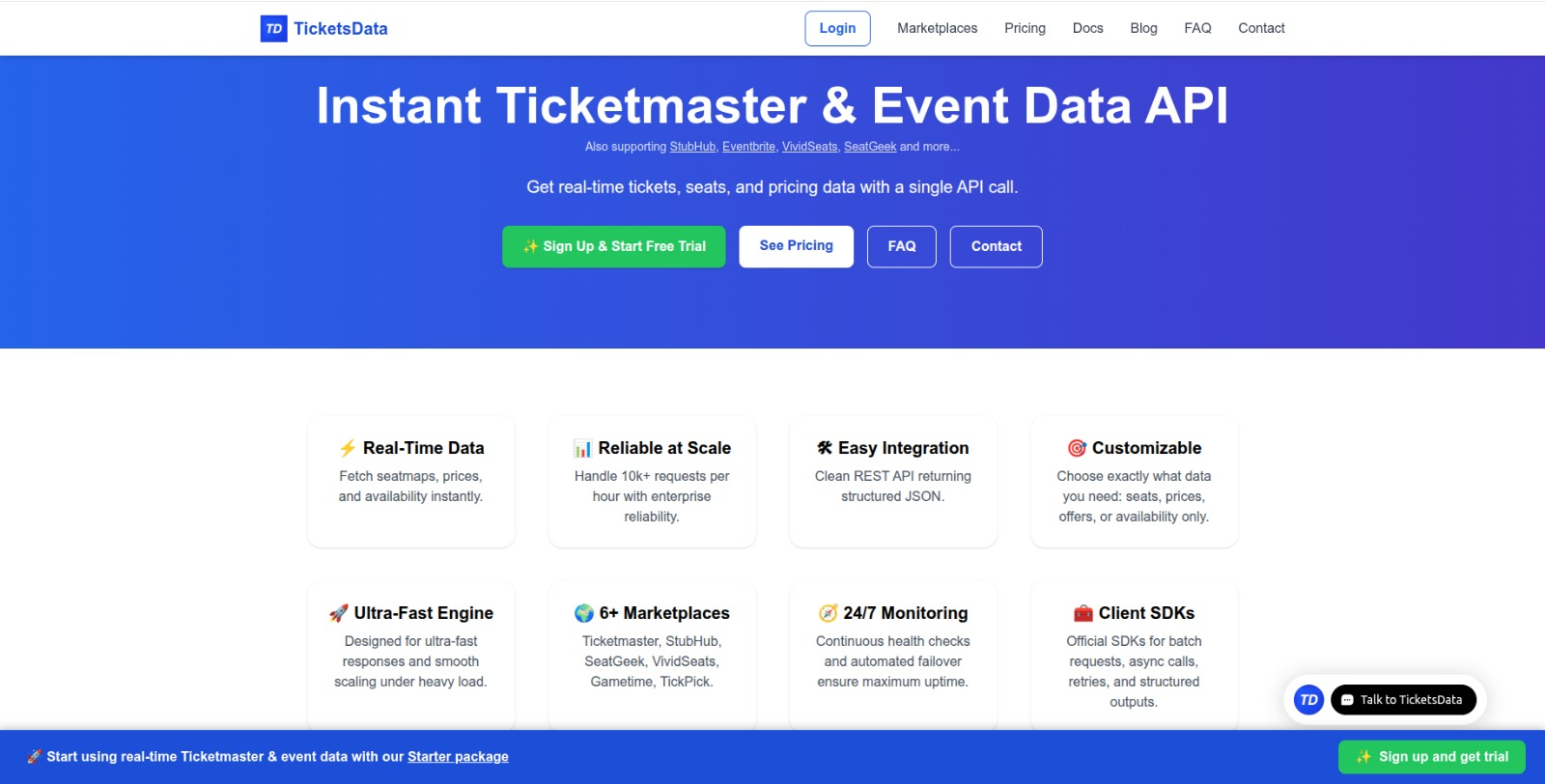Click the lightning bolt Real-Time Data icon

tap(348, 448)
